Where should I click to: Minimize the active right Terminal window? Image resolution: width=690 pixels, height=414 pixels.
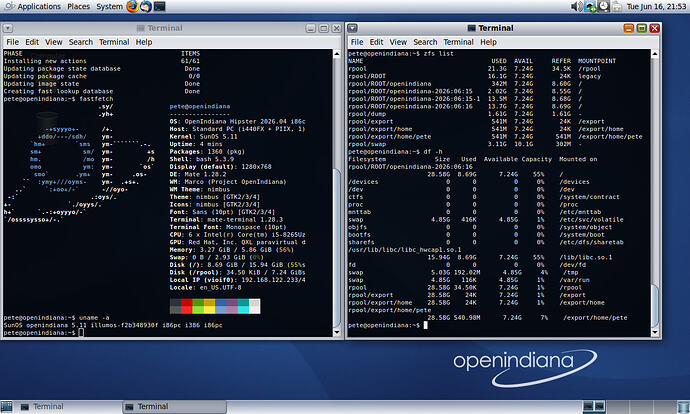(x=629, y=28)
